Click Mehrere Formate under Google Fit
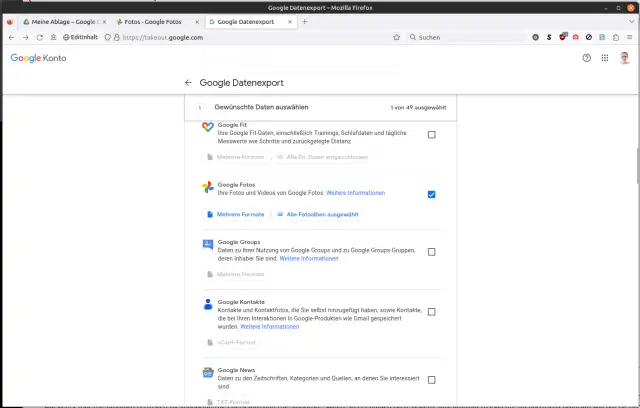This screenshot has width=640, height=408. pos(236,157)
